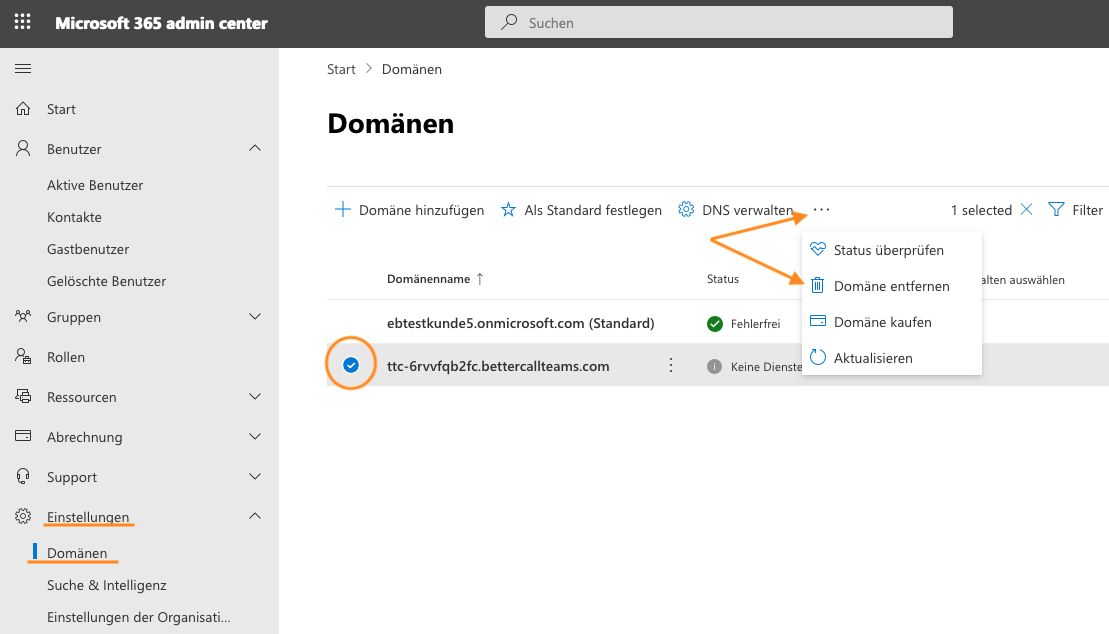Click the Gruppen people icon
Screen dimensions: 1109x634
(x=23, y=316)
